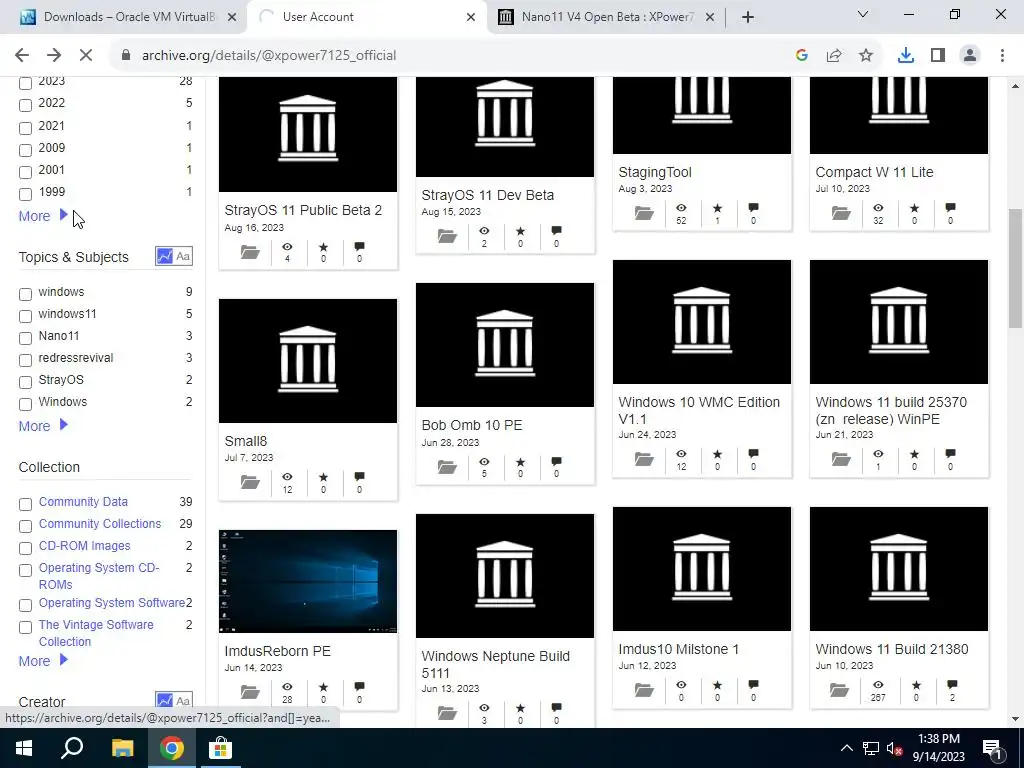1024x768 pixels.
Task: Show hidden system tray icons
Action: point(846,748)
